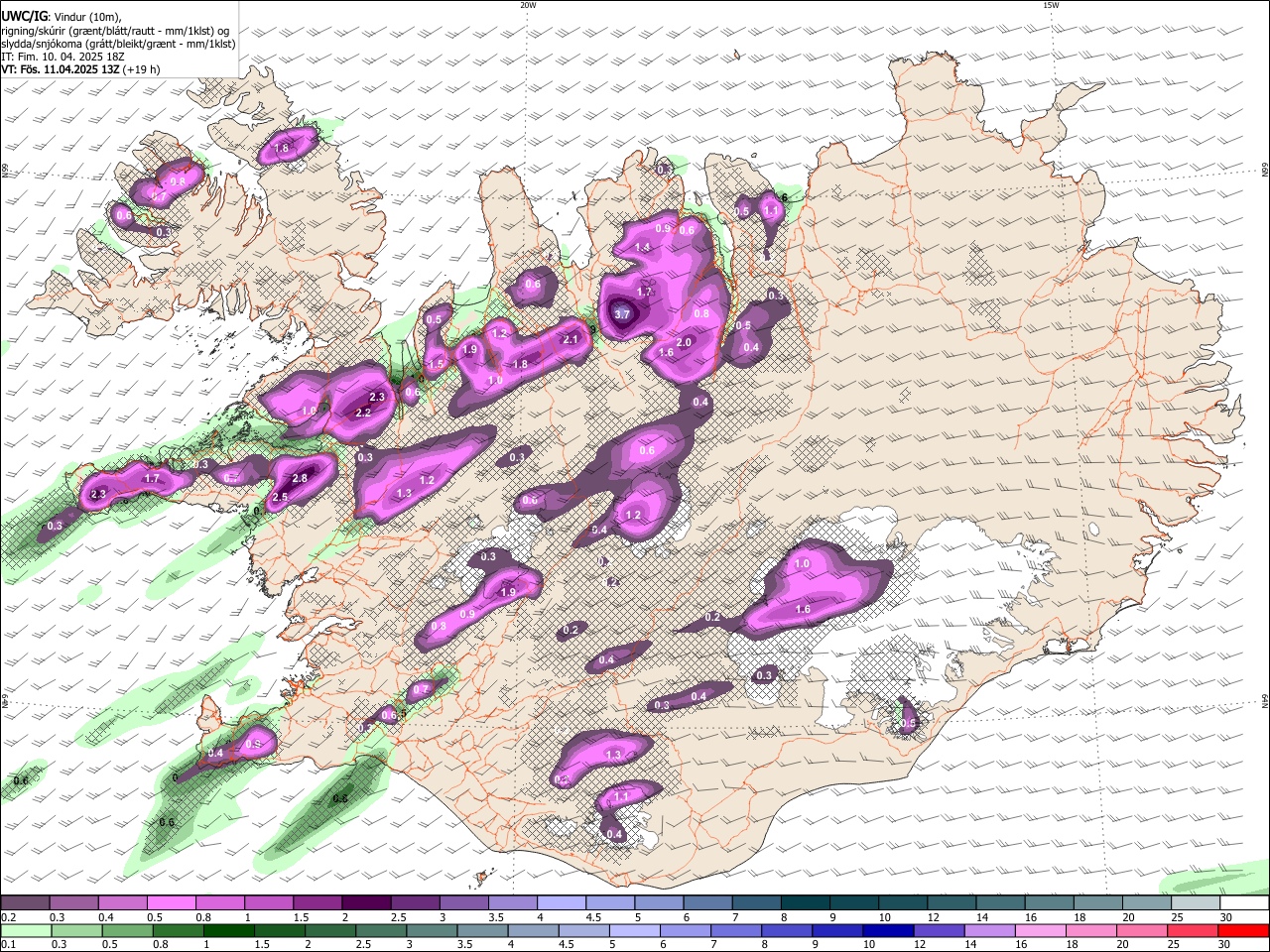Pick the palest green swatch labeled 0.1

(26, 930)
